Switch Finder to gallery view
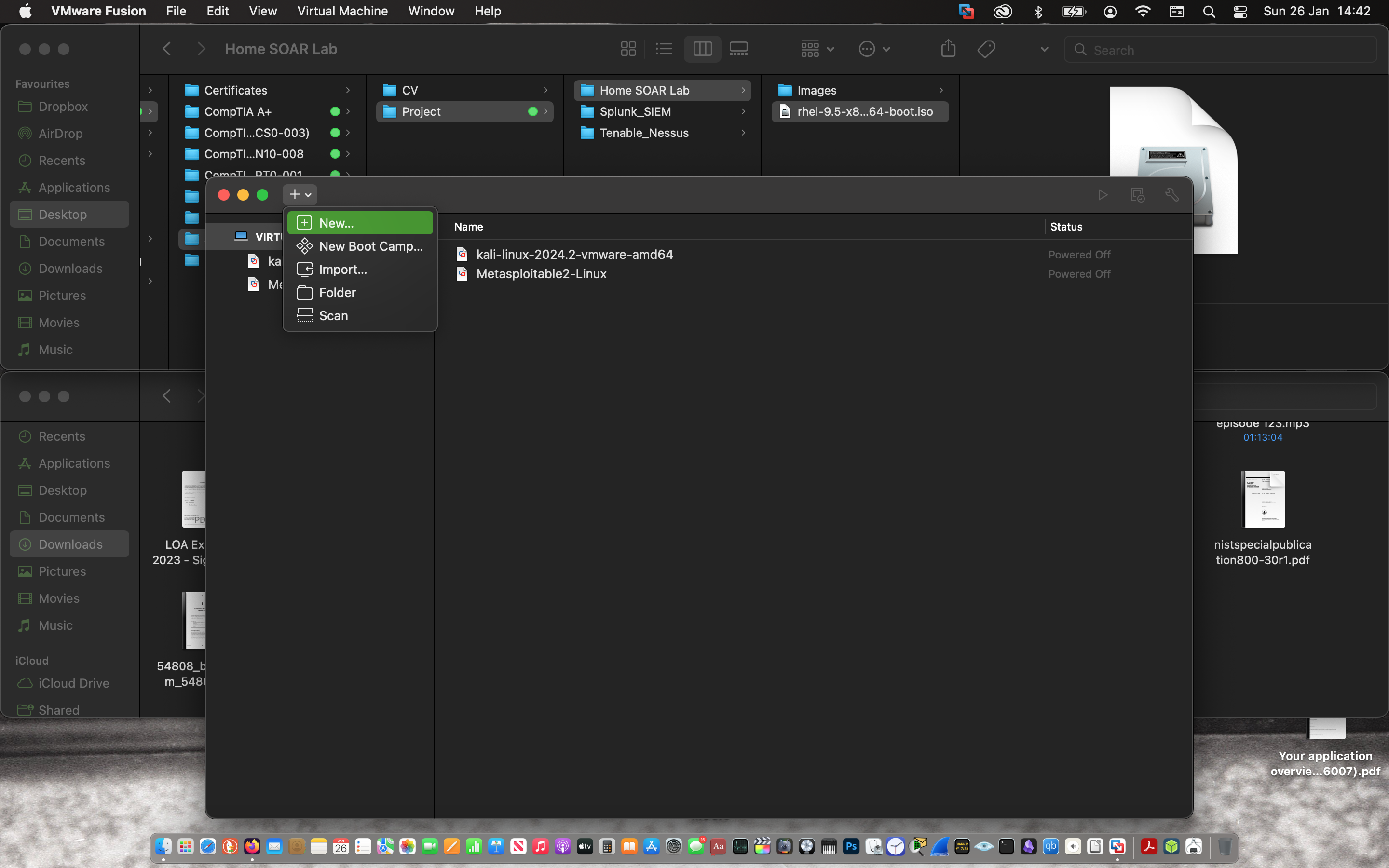 tap(738, 49)
